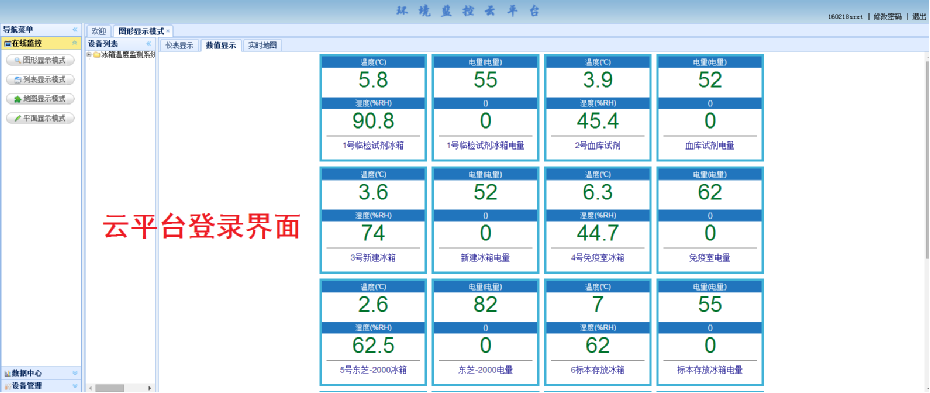Screen dimensions: 930x393
Task: Click temperature 5.8 of 1号临检试剂冰箱
Action: [x=373, y=81]
